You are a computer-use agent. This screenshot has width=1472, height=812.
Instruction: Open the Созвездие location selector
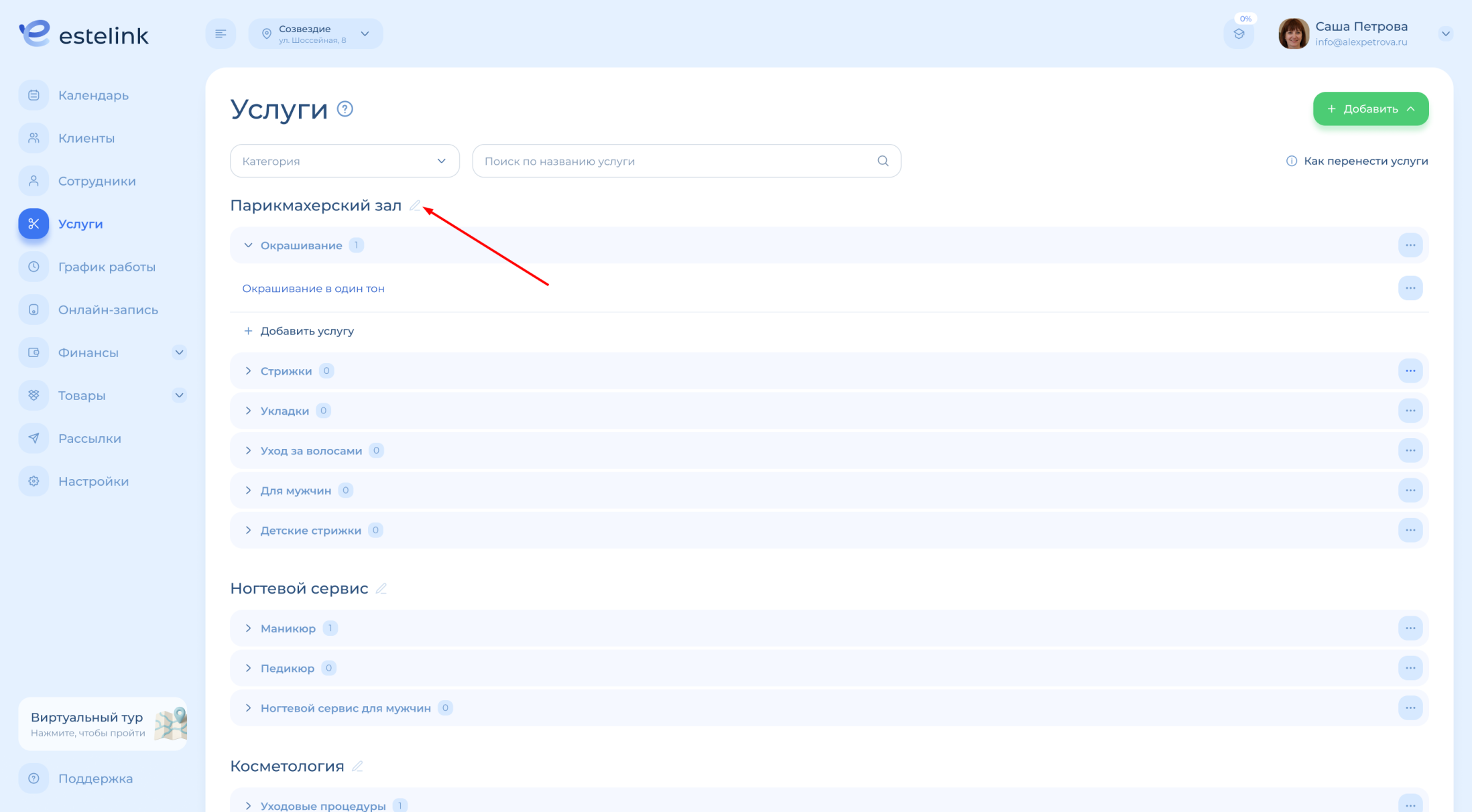(x=316, y=33)
